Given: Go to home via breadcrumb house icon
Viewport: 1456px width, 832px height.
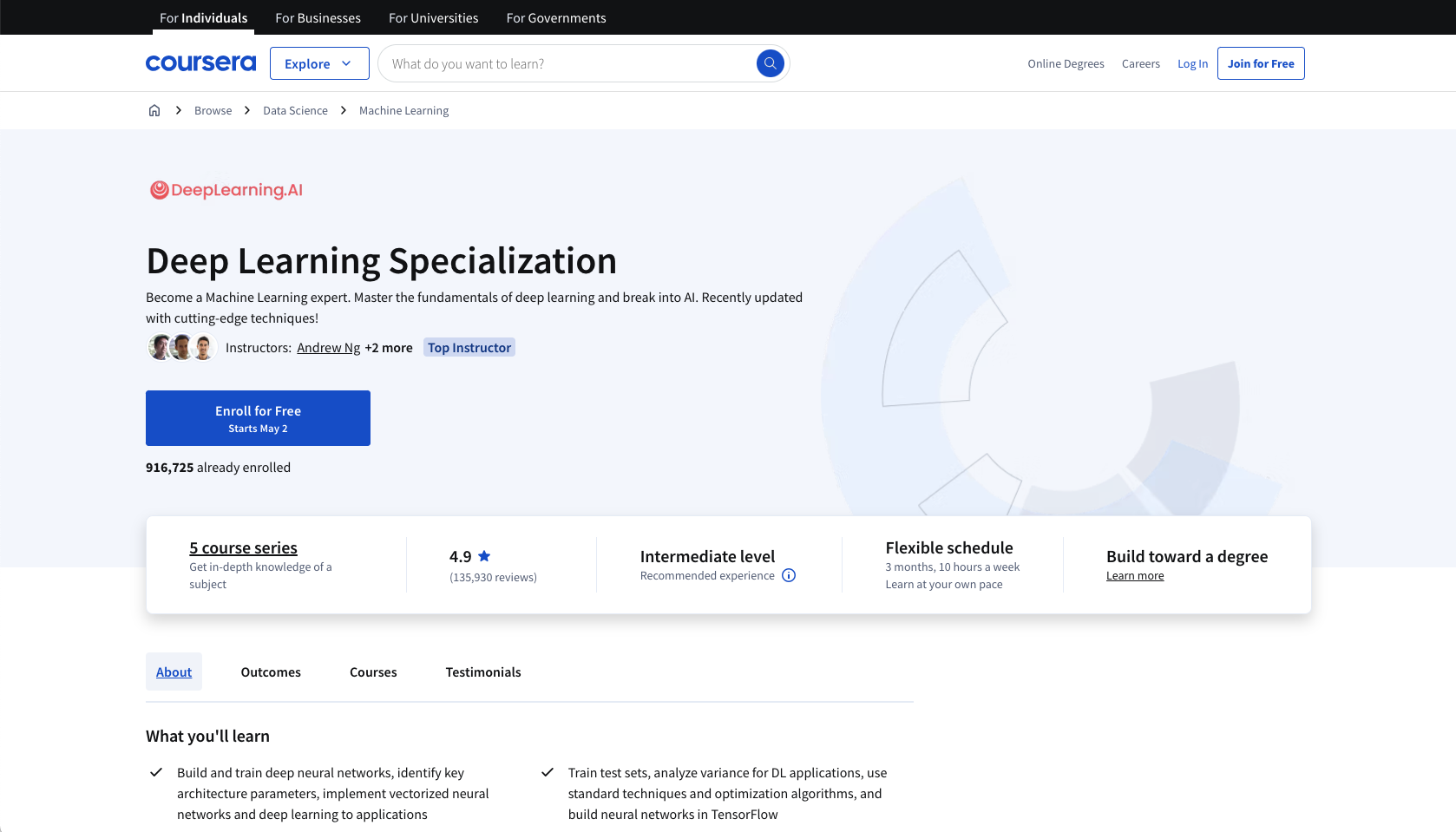Looking at the screenshot, I should [154, 110].
